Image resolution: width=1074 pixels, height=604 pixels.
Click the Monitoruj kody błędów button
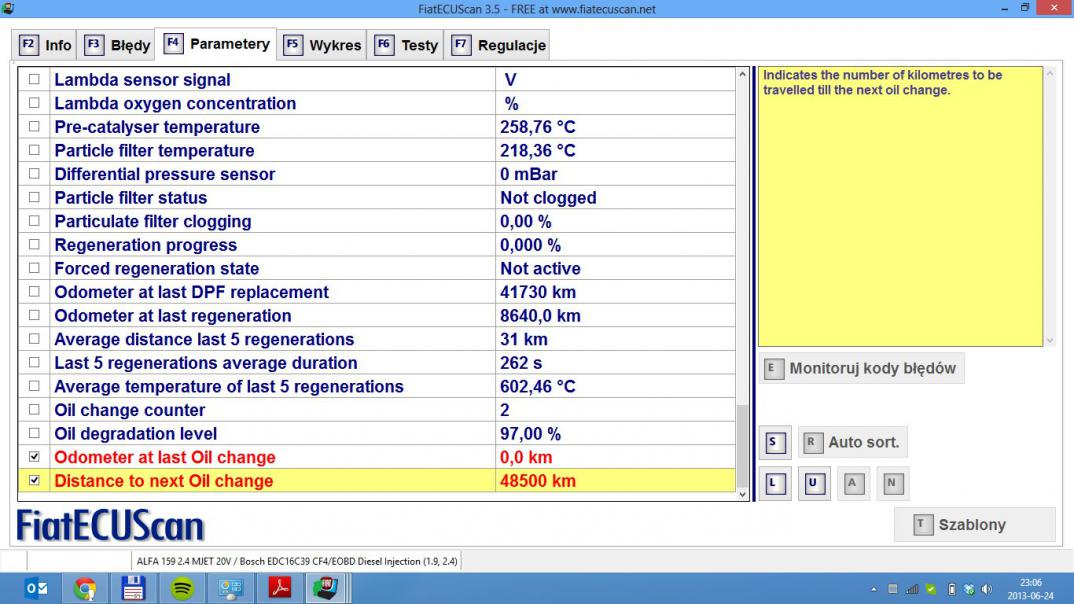pos(861,368)
